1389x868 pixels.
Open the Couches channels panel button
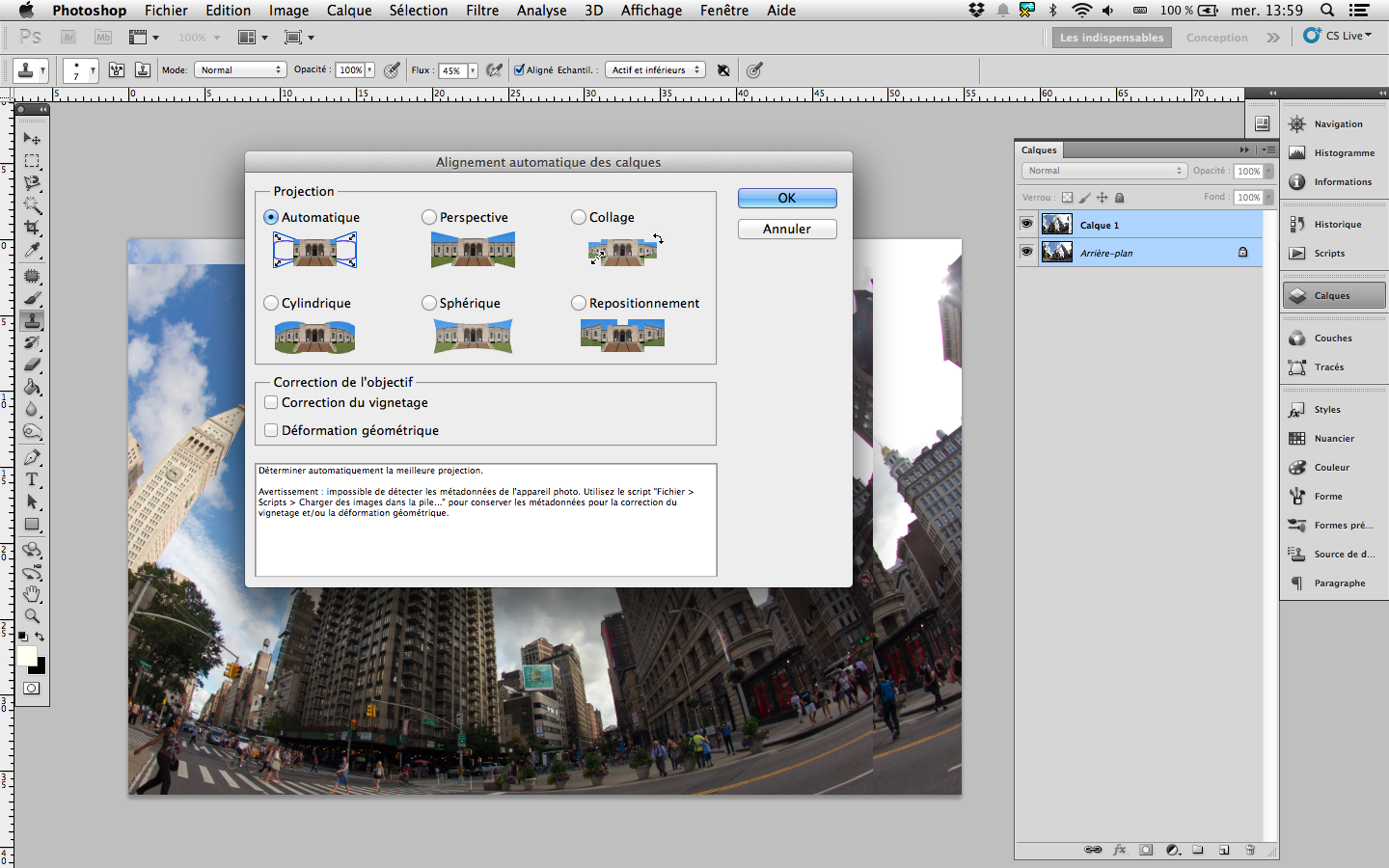1332,338
